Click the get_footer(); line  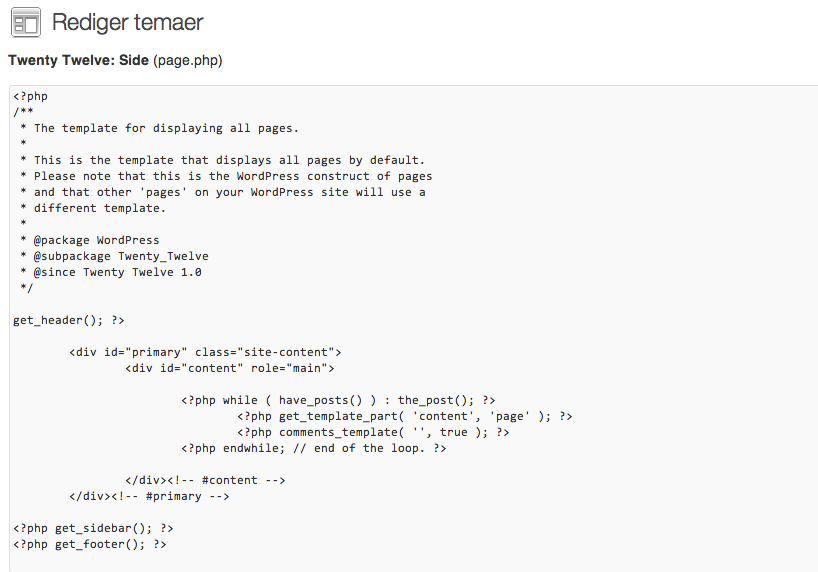click(90, 544)
